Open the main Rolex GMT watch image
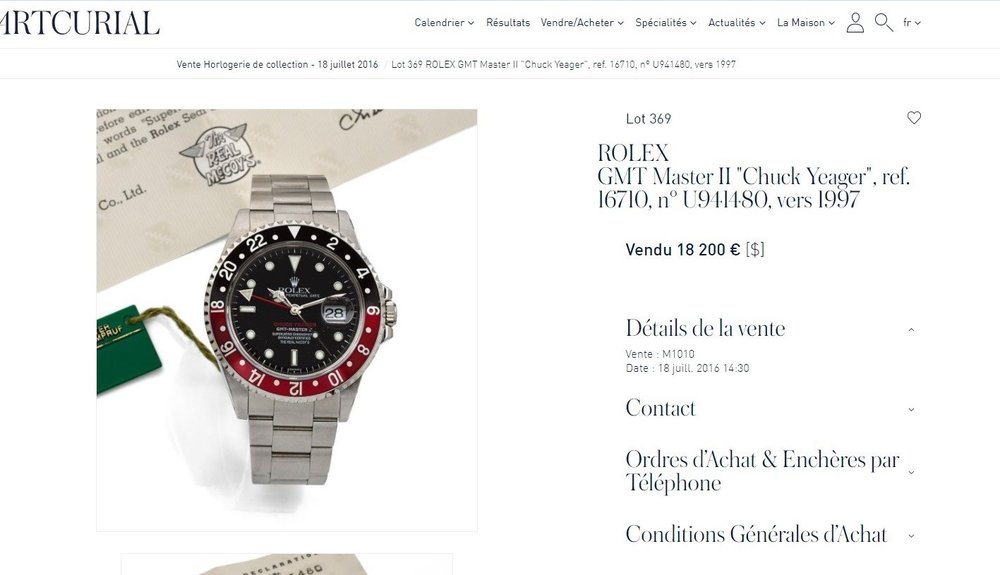 (286, 320)
